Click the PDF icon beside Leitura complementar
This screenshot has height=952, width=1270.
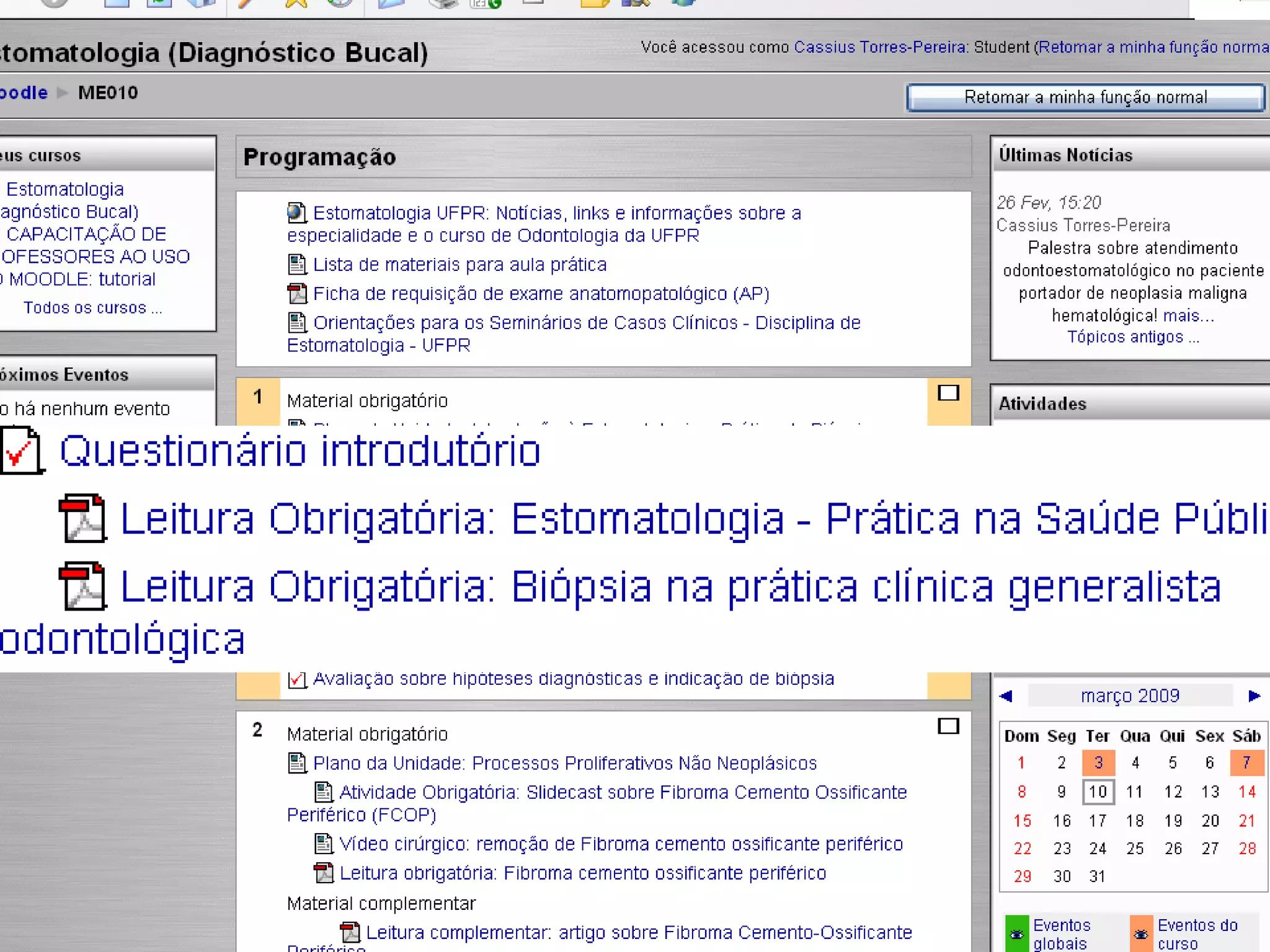tap(350, 932)
